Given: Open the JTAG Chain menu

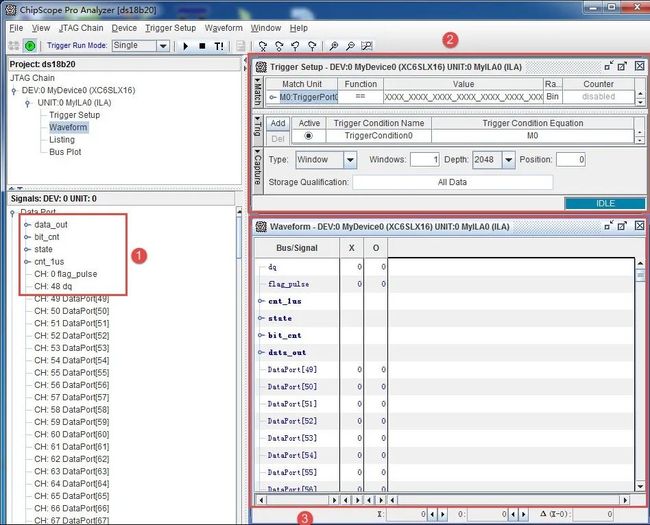Looking at the screenshot, I should point(81,28).
